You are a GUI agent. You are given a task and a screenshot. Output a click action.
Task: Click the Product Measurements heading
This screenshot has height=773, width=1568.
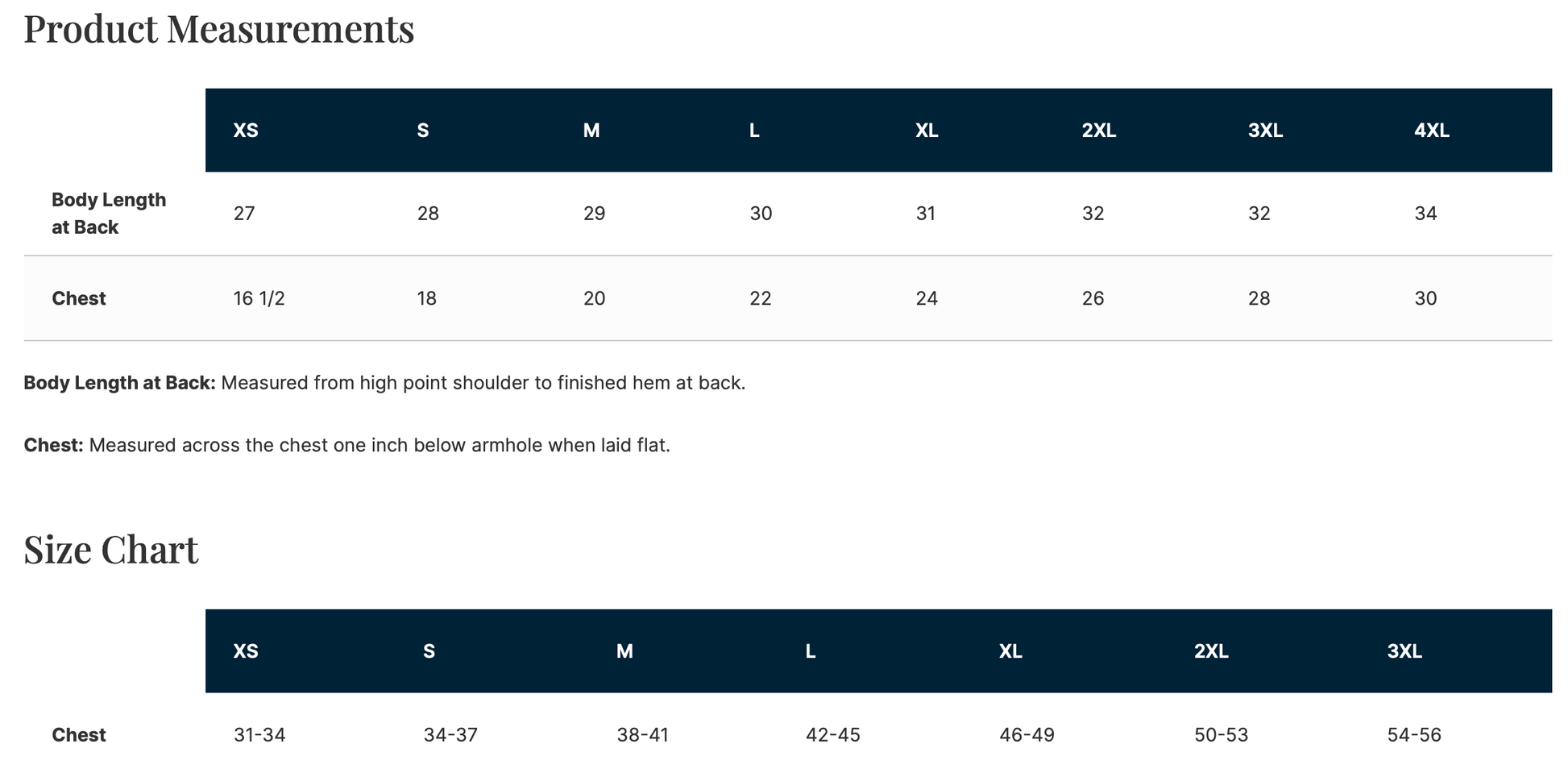[218, 29]
